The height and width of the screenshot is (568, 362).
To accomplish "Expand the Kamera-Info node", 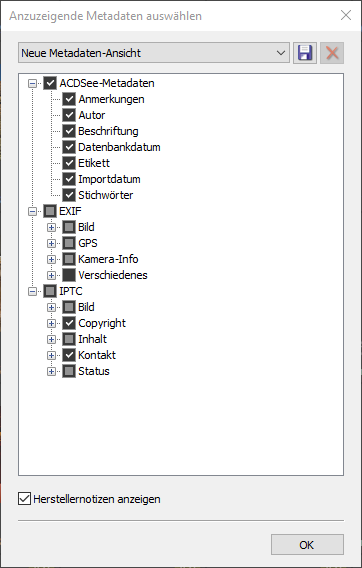I will click(x=51, y=259).
